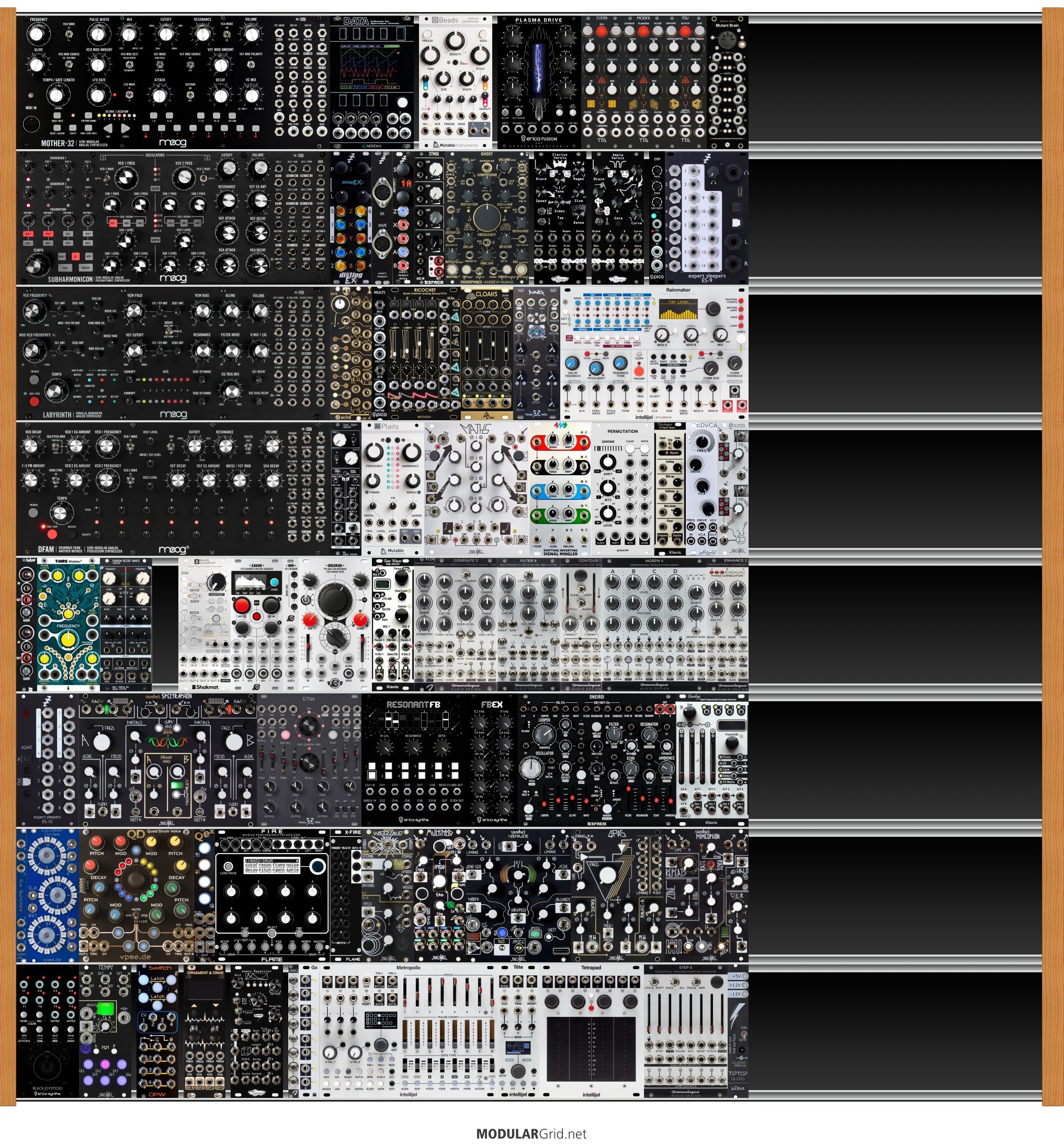Click the Joranalogue Morph 4 module
This screenshot has height=1145, width=1064.
(x=654, y=624)
